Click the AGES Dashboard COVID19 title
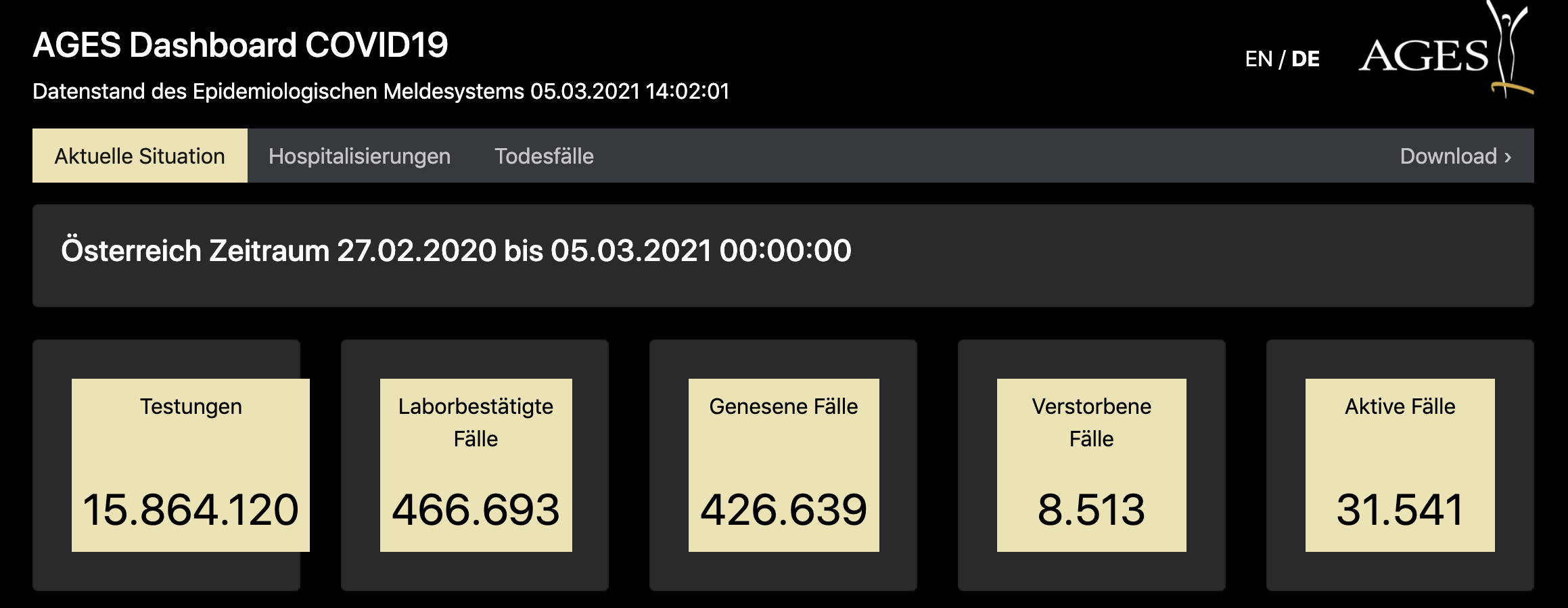 tap(240, 45)
